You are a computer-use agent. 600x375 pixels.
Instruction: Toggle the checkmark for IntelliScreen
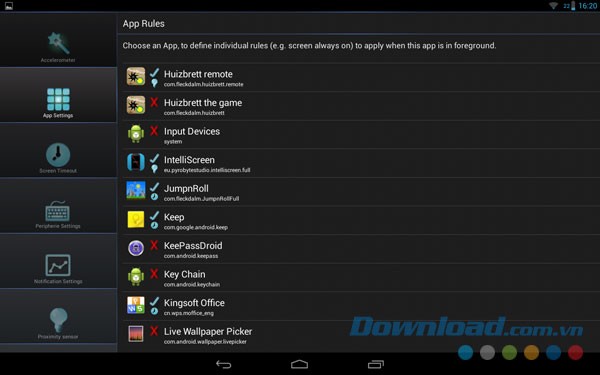154,158
